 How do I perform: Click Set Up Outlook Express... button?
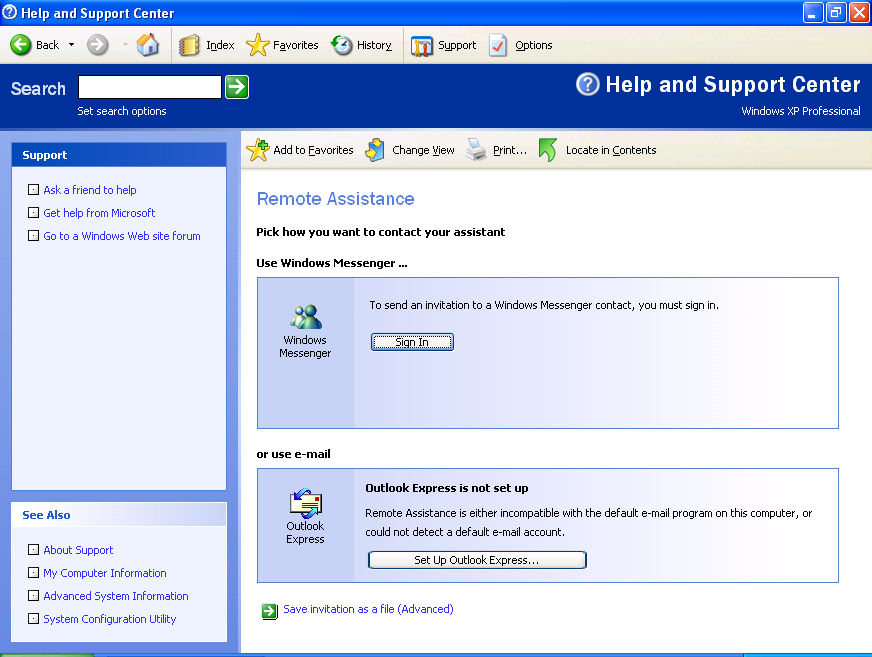477,560
